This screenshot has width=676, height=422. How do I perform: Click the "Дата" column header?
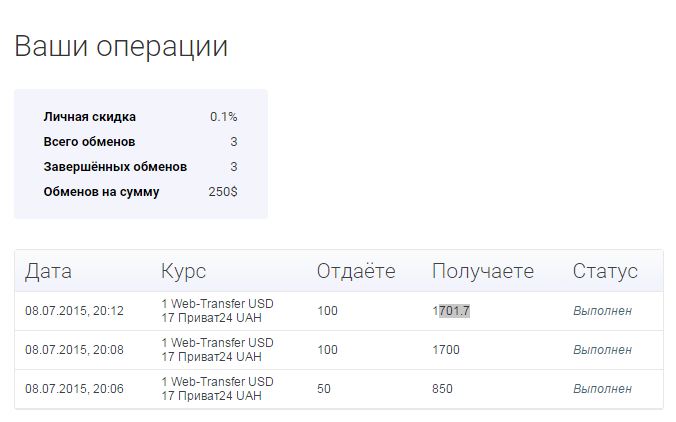click(x=49, y=271)
